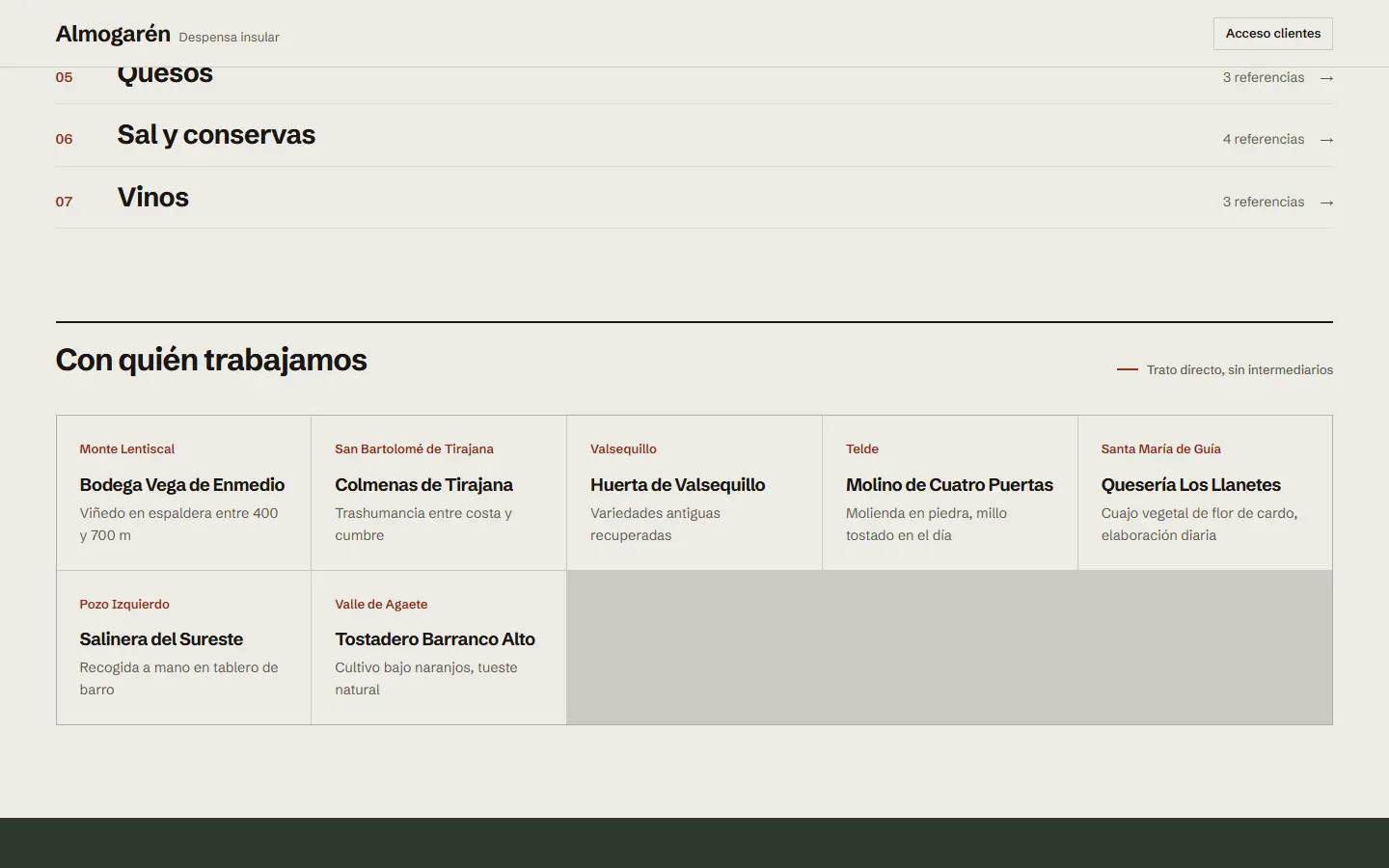Click the arrow icon in the Vinos row
The image size is (1389, 868).
1326,203
